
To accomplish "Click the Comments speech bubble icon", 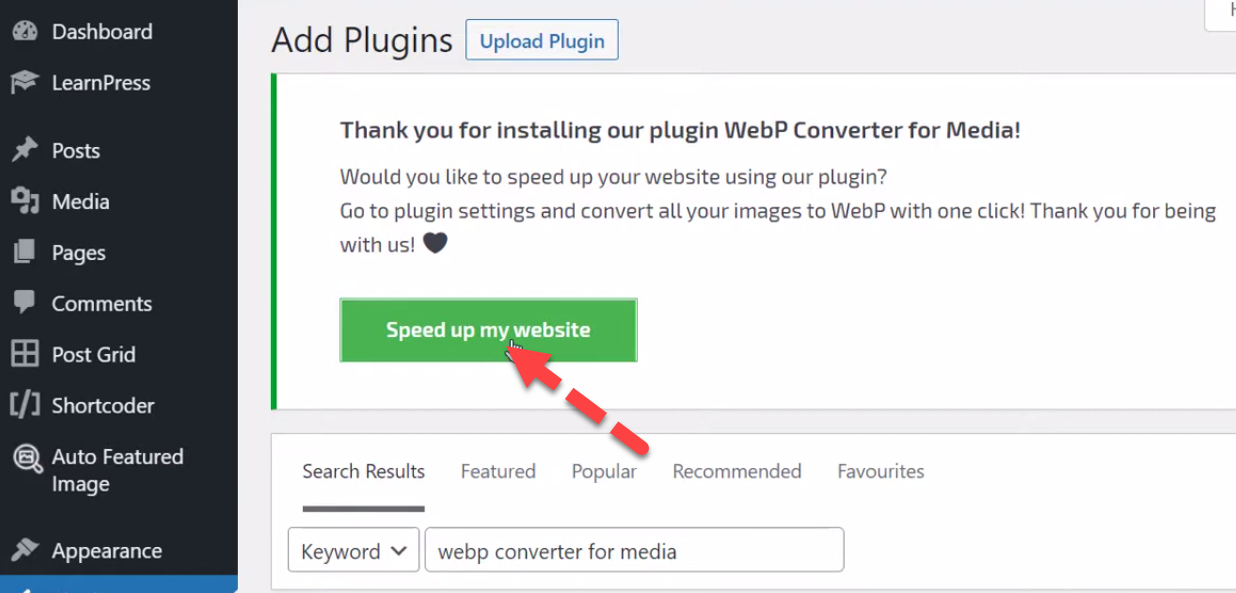I will pyautogui.click(x=24, y=303).
